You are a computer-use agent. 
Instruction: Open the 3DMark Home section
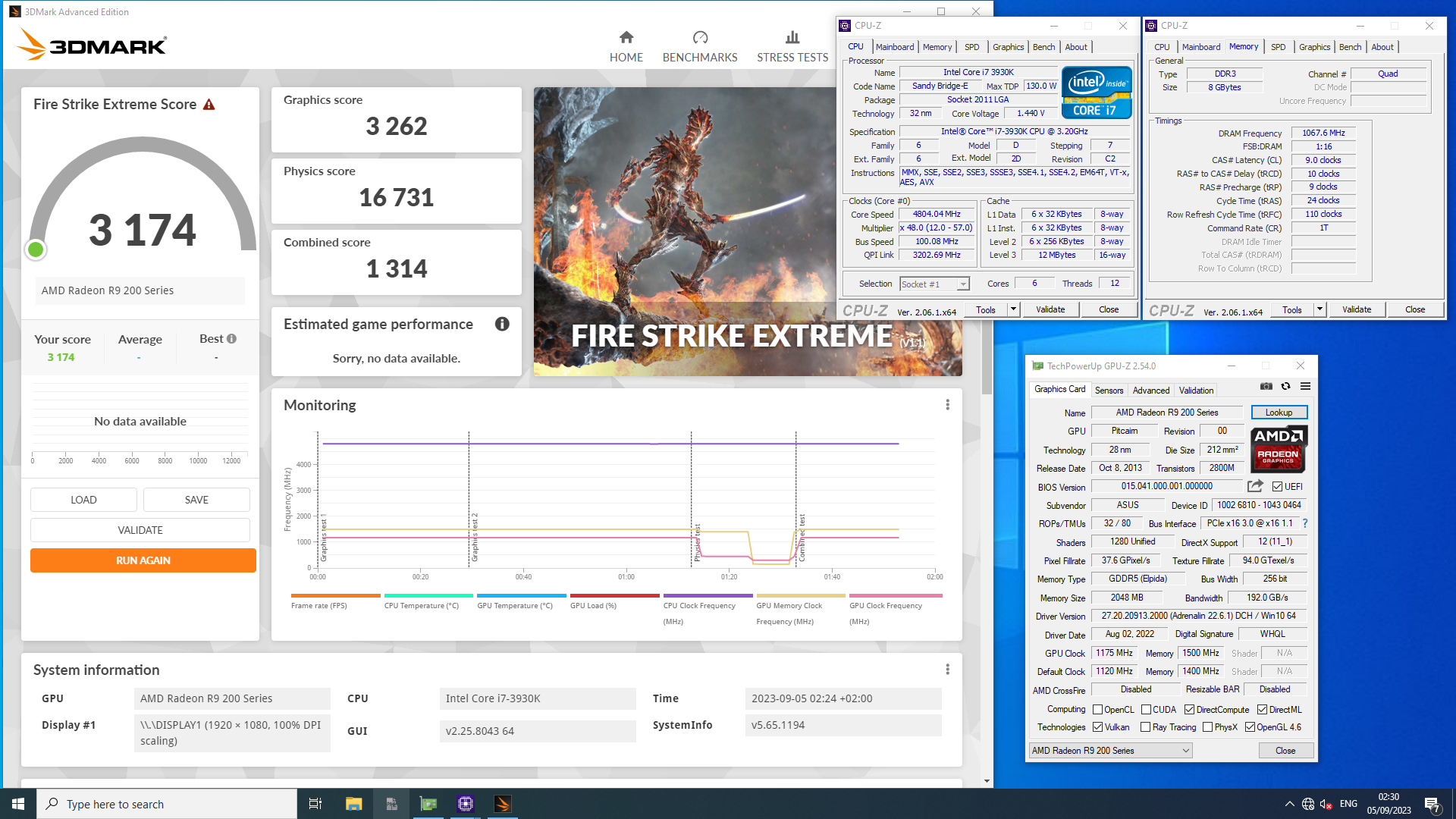click(x=626, y=46)
